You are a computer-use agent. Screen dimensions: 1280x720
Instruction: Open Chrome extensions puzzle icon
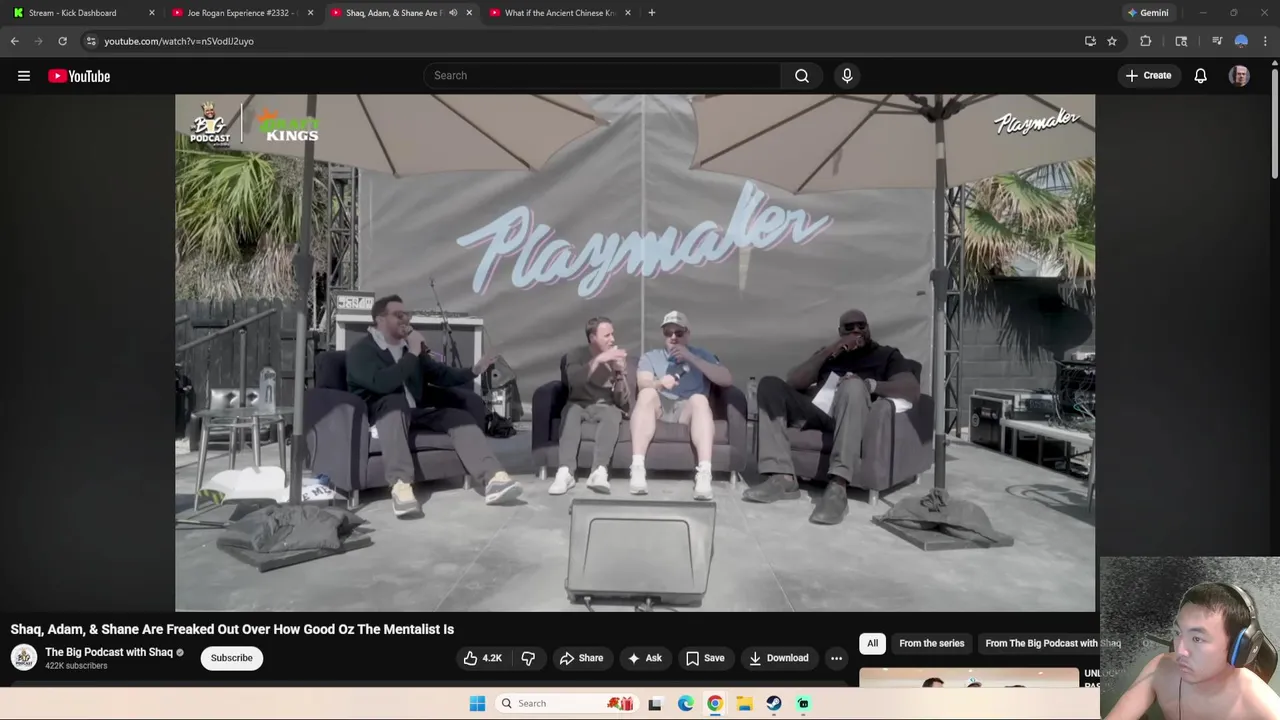(1146, 41)
